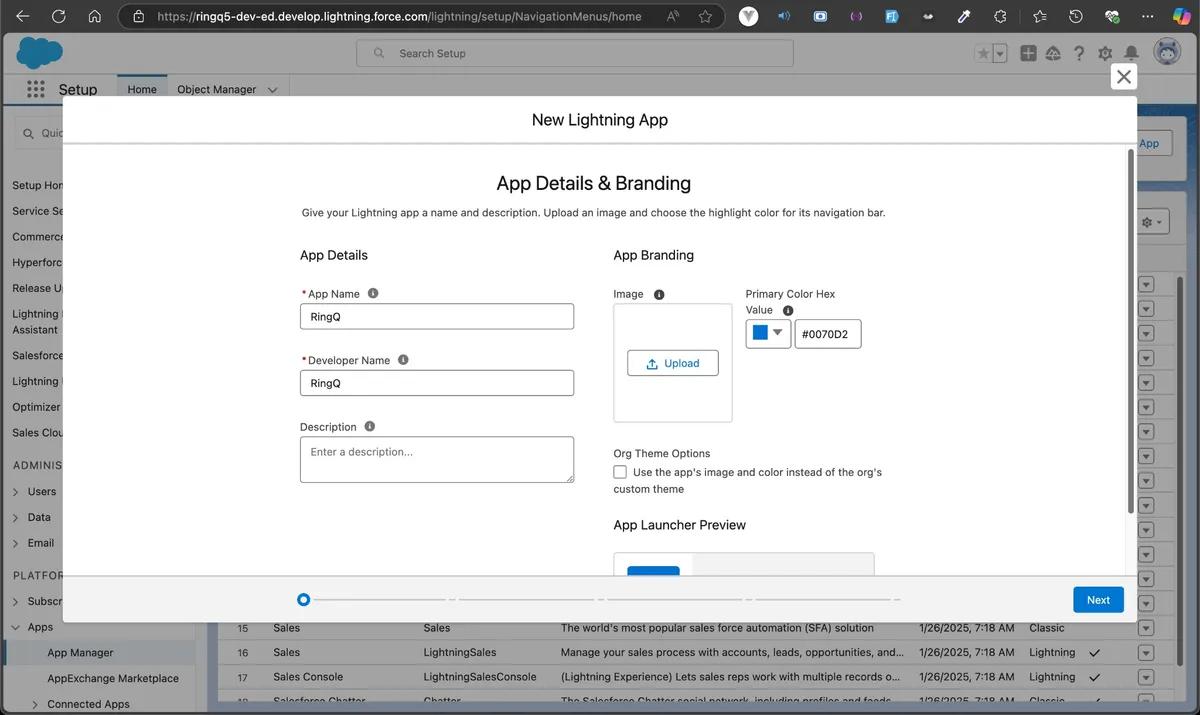Click the App Name info icon

pyautogui.click(x=373, y=293)
